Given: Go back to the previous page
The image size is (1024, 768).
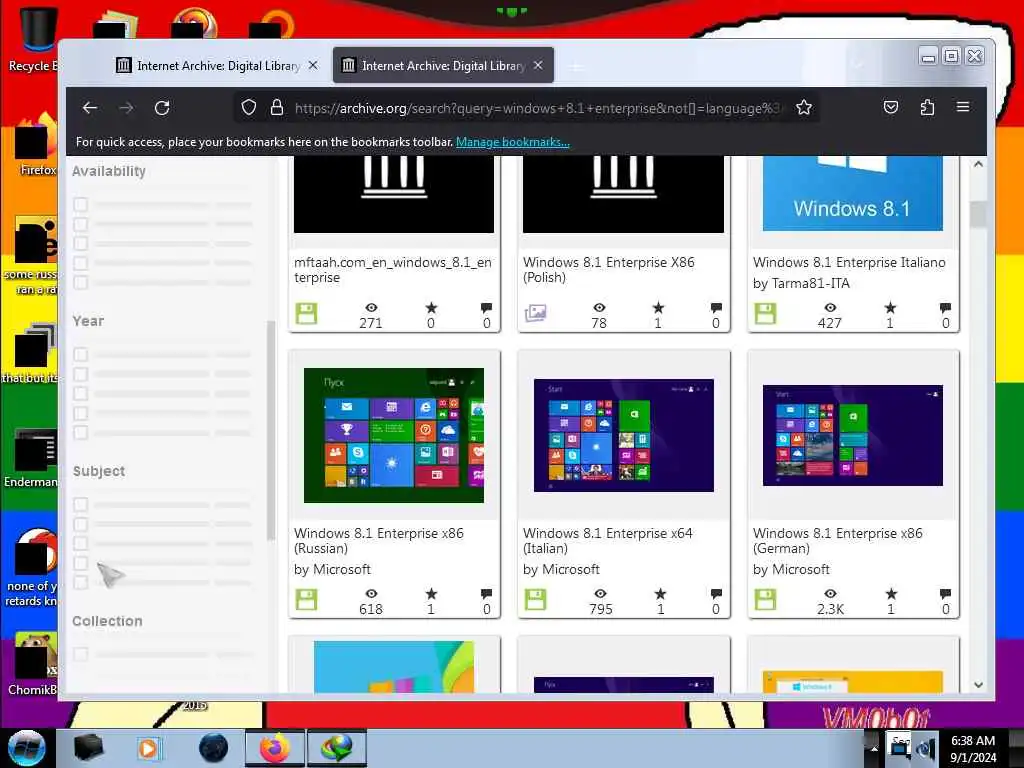Looking at the screenshot, I should tap(90, 108).
